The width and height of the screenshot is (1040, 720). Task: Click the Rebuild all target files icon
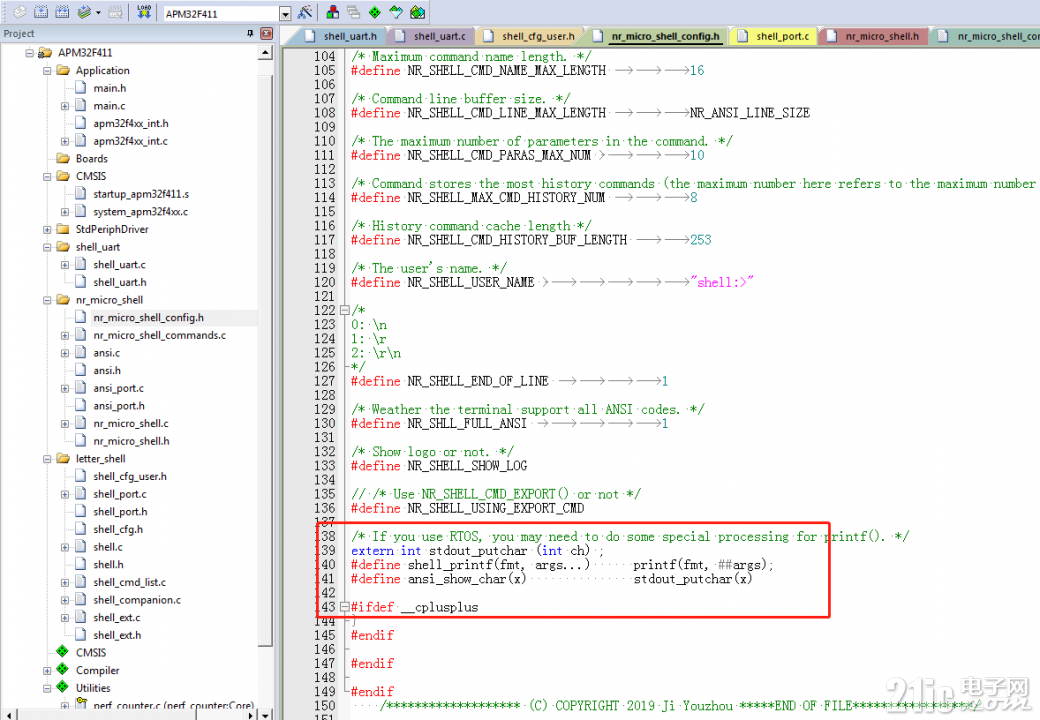point(62,12)
